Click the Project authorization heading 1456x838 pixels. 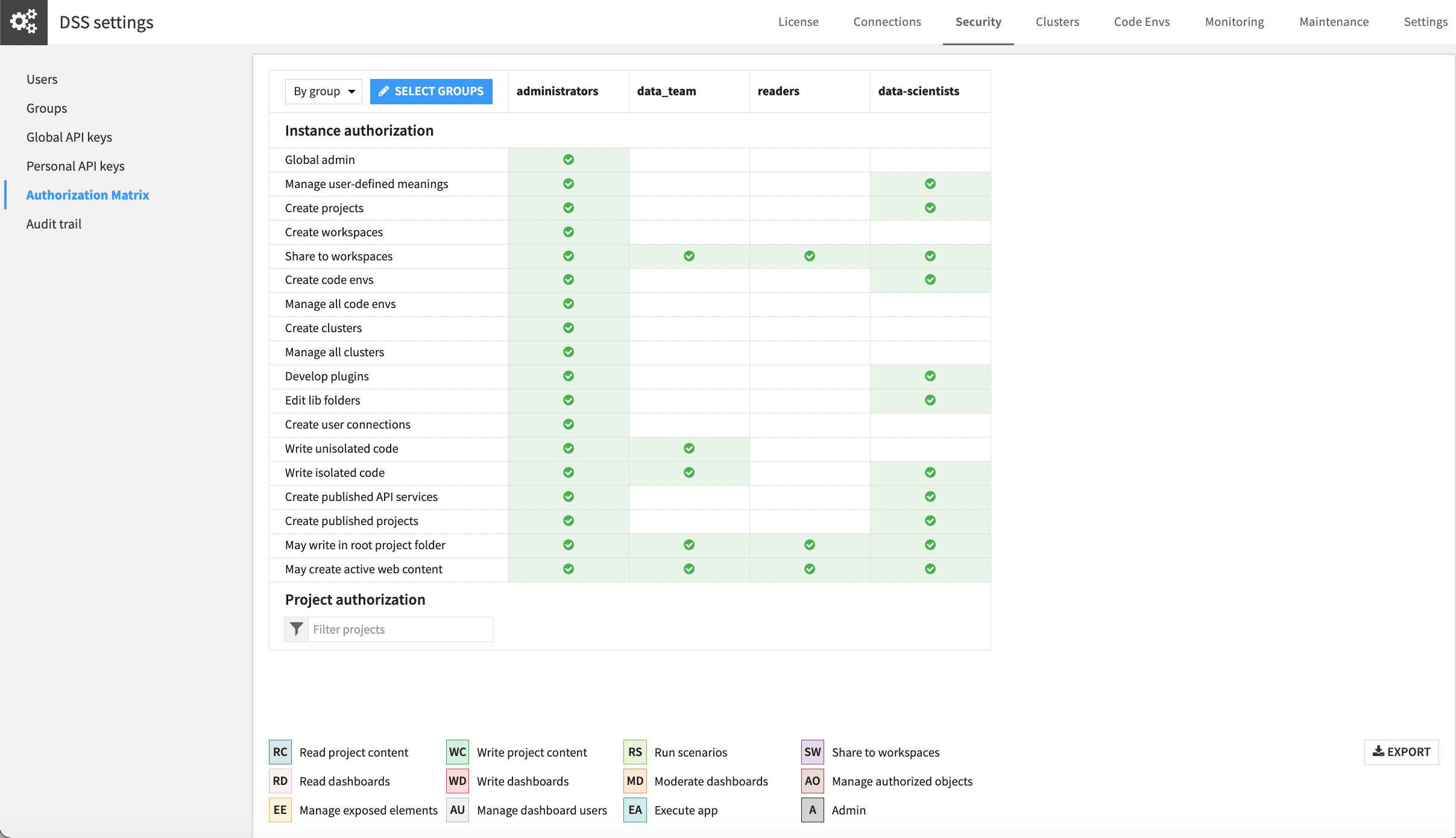355,600
